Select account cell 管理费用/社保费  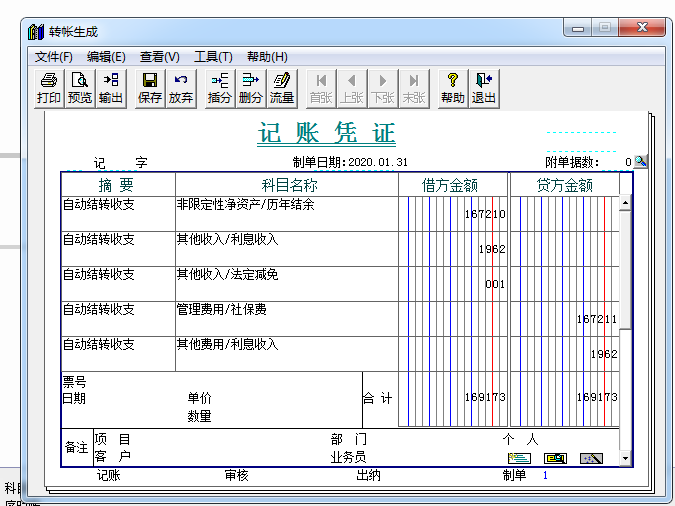point(287,319)
